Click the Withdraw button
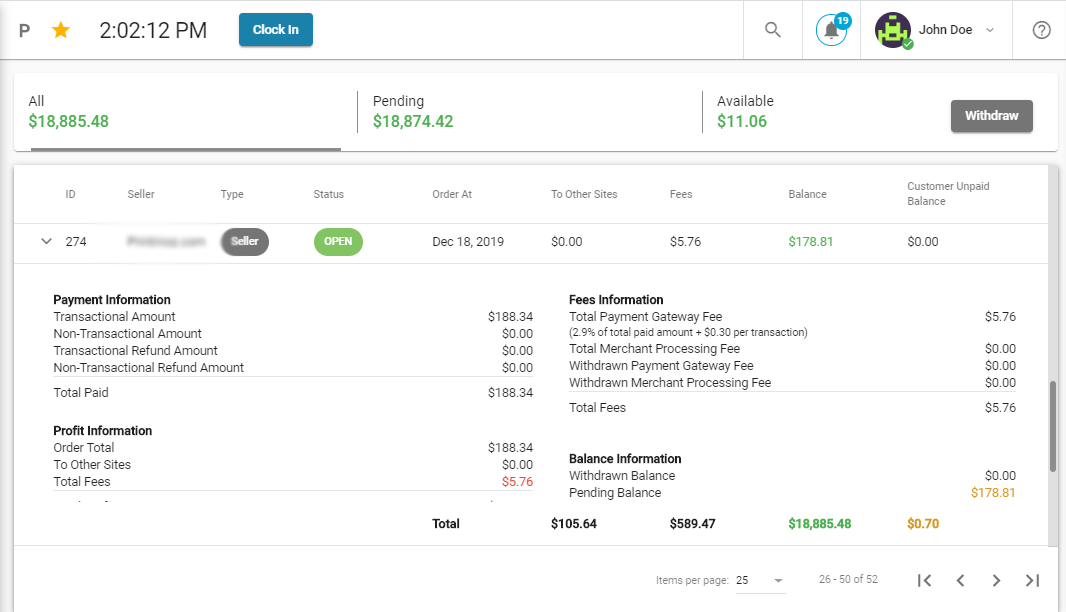Viewport: 1066px width, 612px height. coord(991,116)
